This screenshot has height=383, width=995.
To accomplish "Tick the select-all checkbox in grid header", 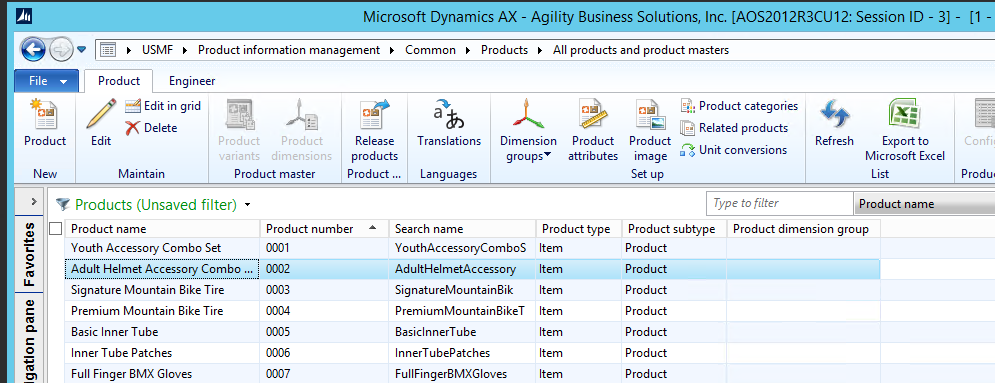I will (56, 228).
